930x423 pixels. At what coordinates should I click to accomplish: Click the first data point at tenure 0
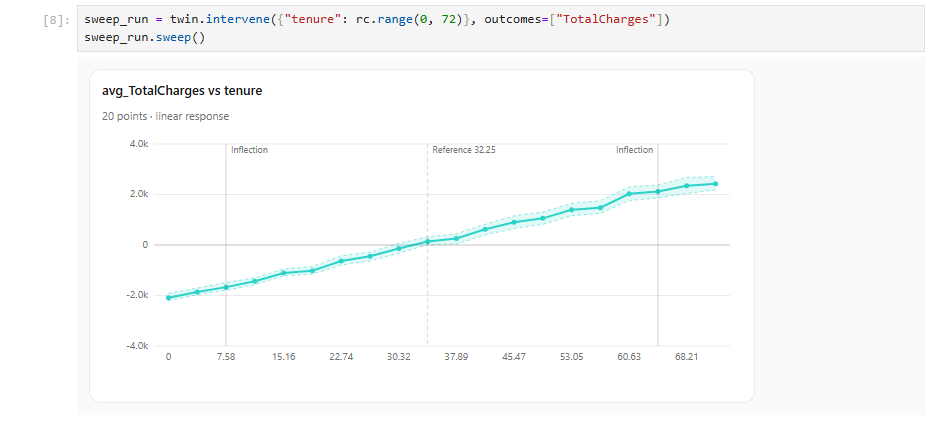(x=168, y=298)
